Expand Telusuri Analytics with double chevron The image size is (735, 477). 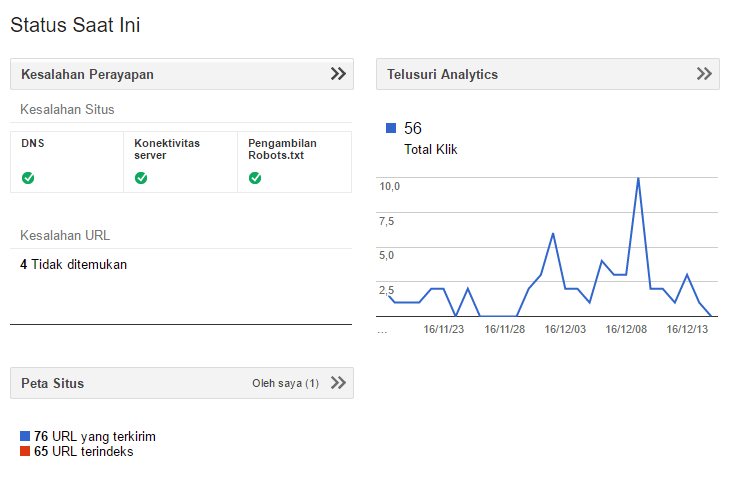tap(704, 74)
